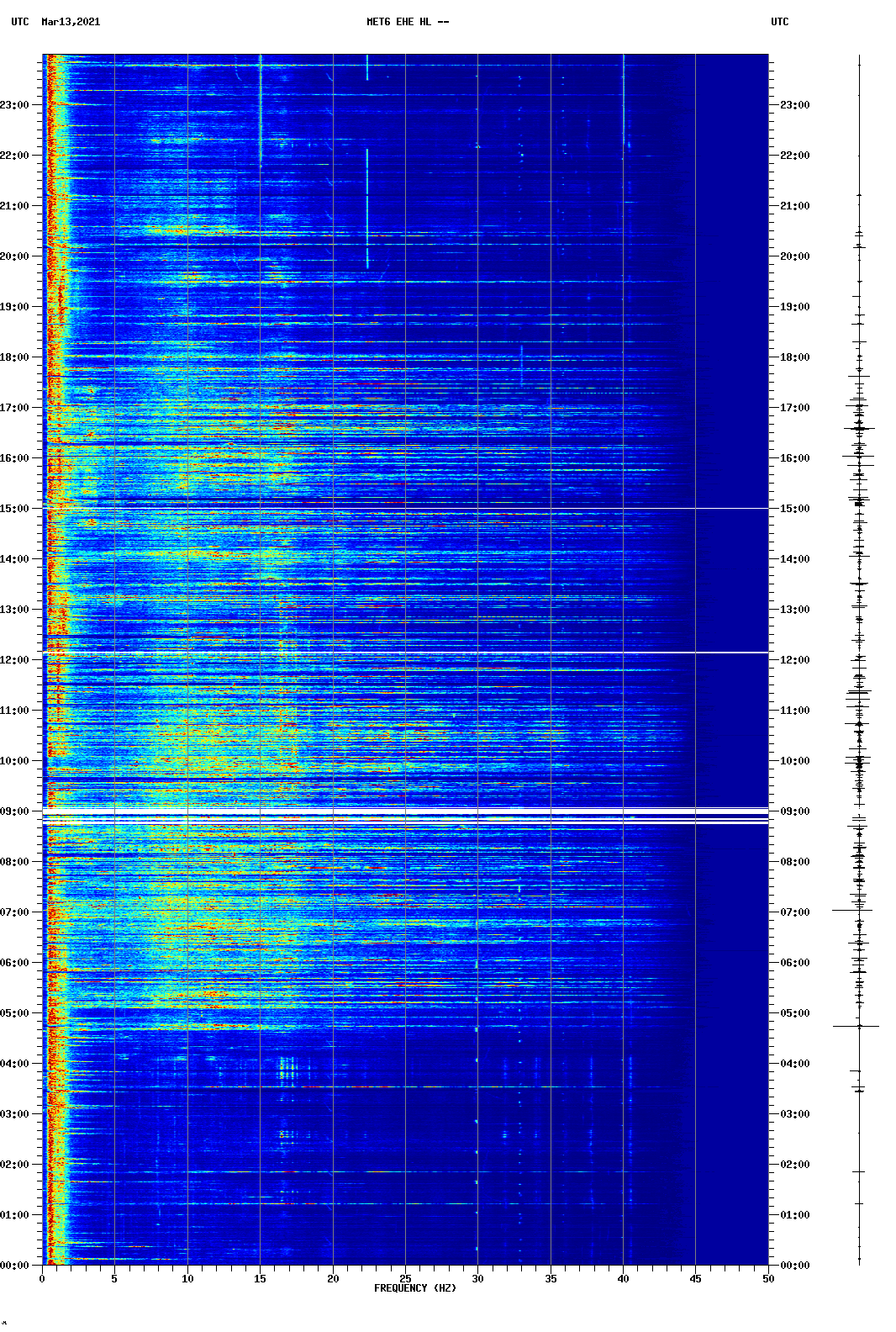
Task: Click the 40 Hz frequency tick label
Action: [623, 1279]
